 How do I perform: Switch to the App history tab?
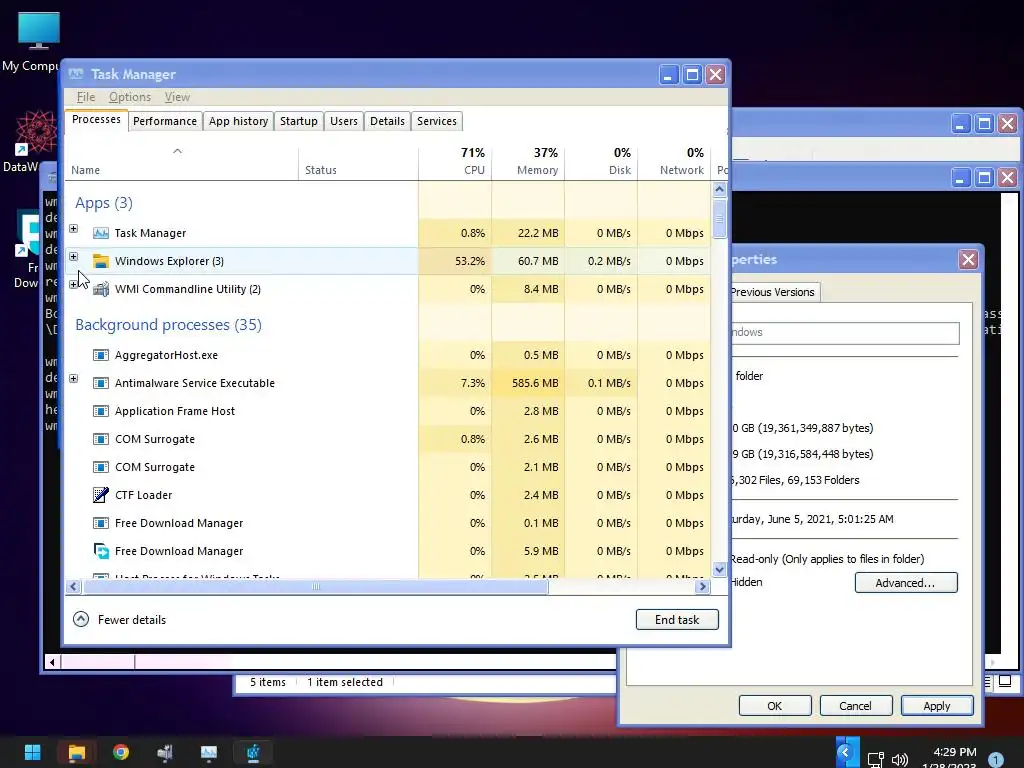point(238,121)
